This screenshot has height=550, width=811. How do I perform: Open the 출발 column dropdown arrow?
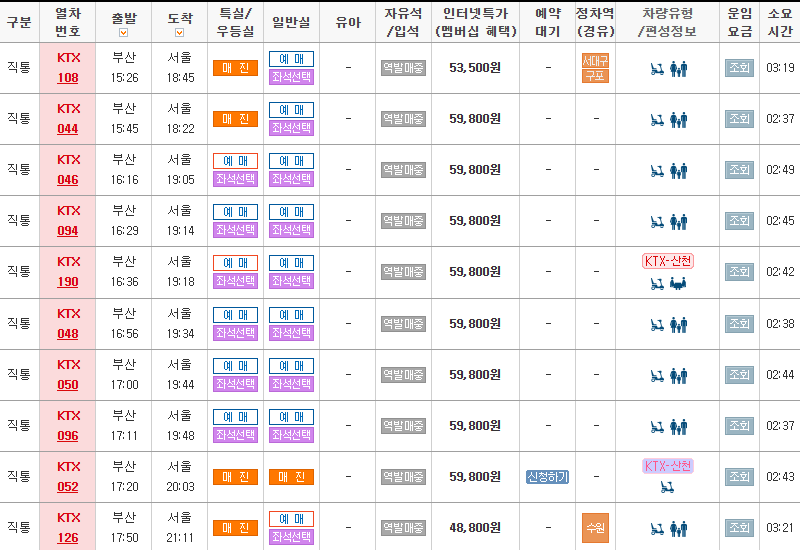point(123,33)
